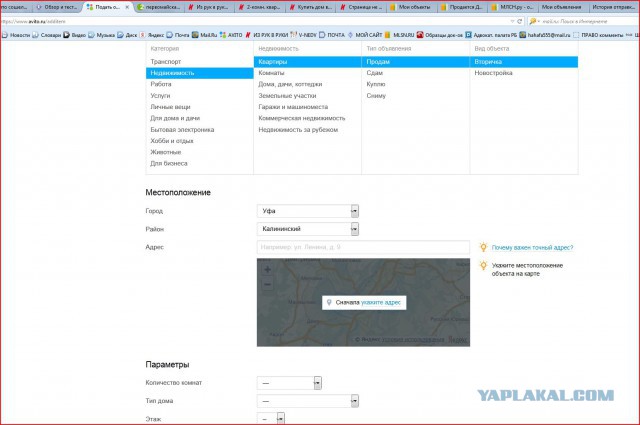The width and height of the screenshot is (640, 425).
Task: Open the Город dropdown showing Уфа
Action: (x=308, y=211)
